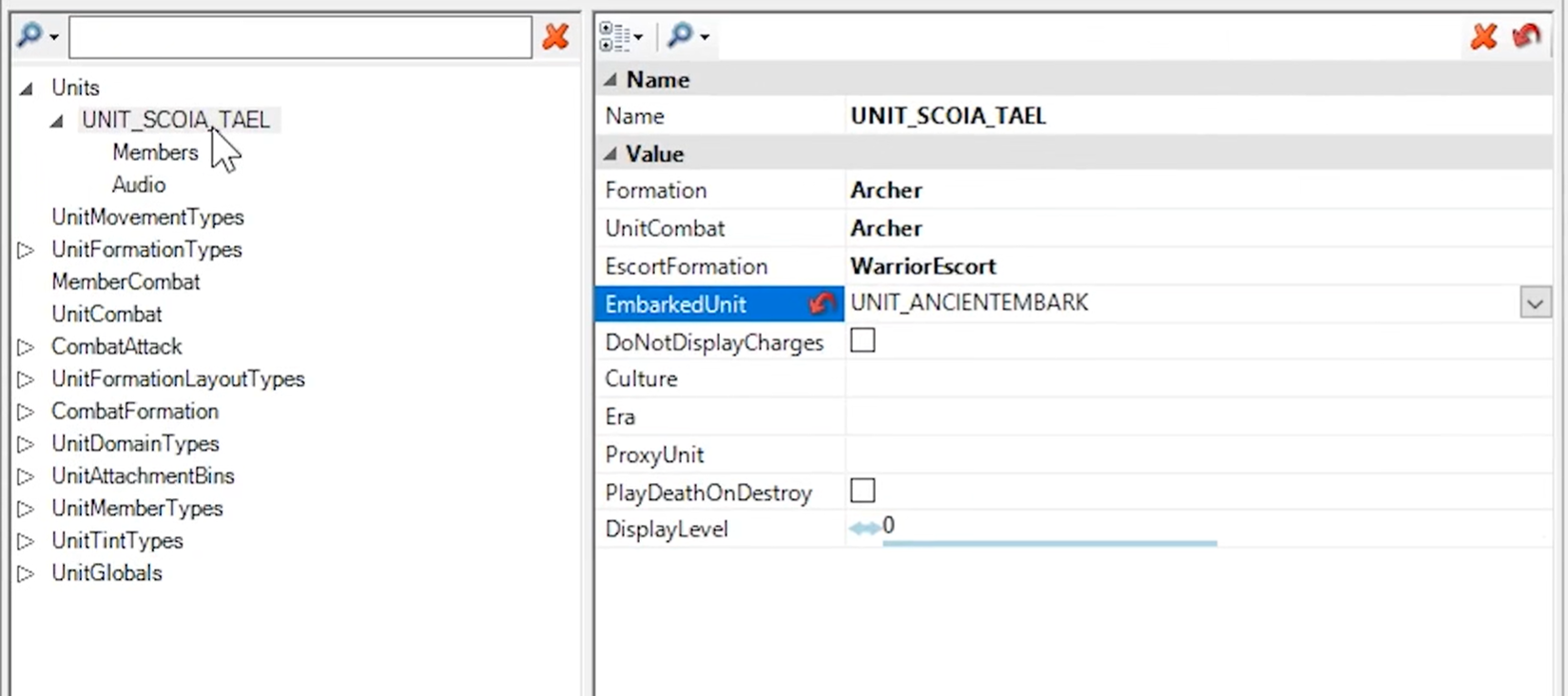Clear the left panel search with red X
The image size is (1568, 696).
[x=555, y=37]
